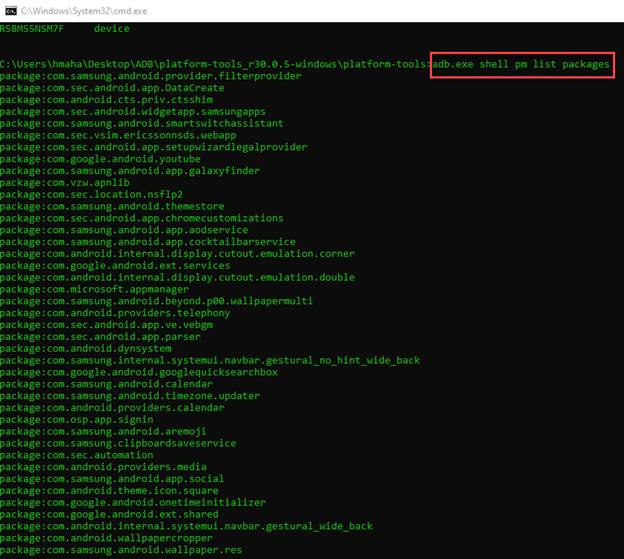624x559 pixels.
Task: Click the com.samsung.android.calendar package line
Action: click(106, 383)
